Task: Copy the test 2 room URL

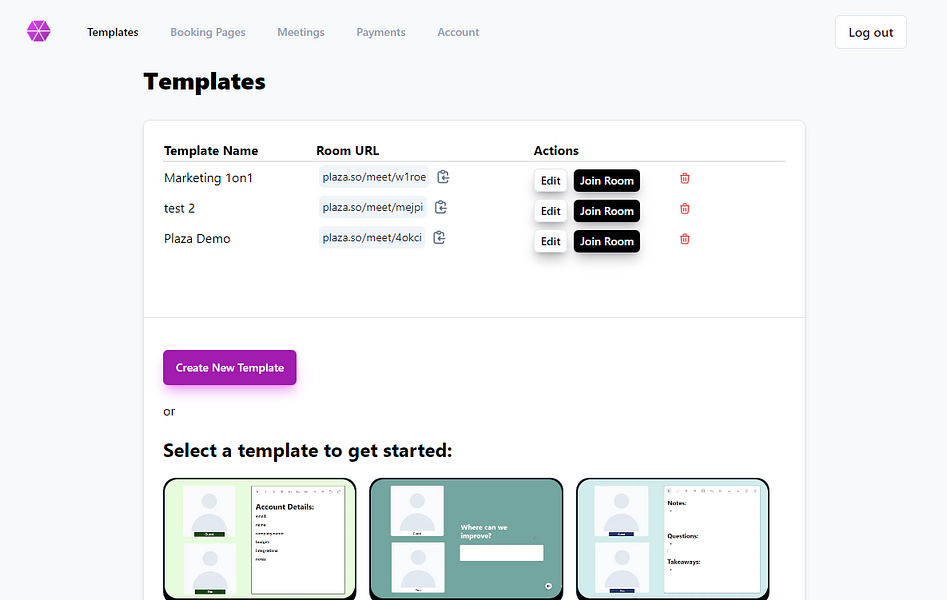Action: [441, 207]
